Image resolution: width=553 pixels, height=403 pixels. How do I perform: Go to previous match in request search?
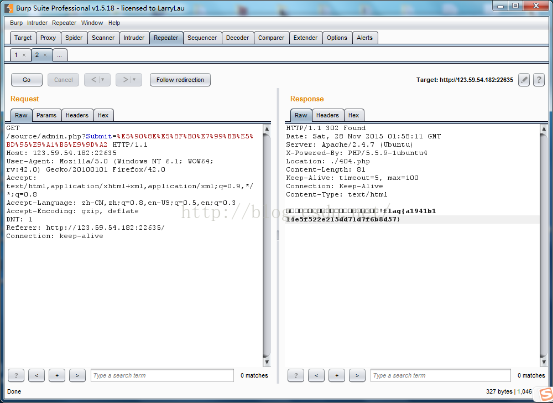point(36,375)
